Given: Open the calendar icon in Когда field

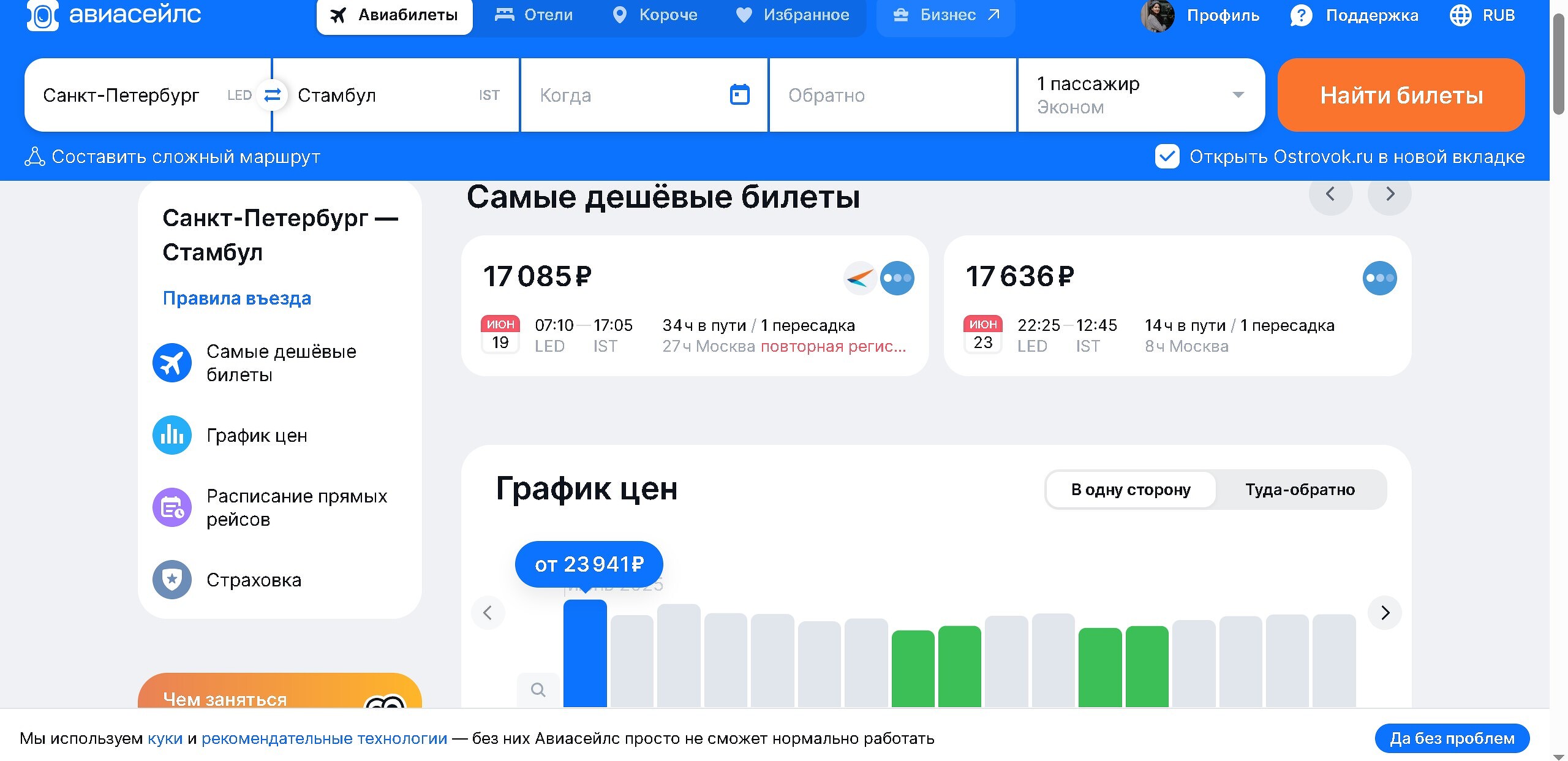Looking at the screenshot, I should 739,95.
